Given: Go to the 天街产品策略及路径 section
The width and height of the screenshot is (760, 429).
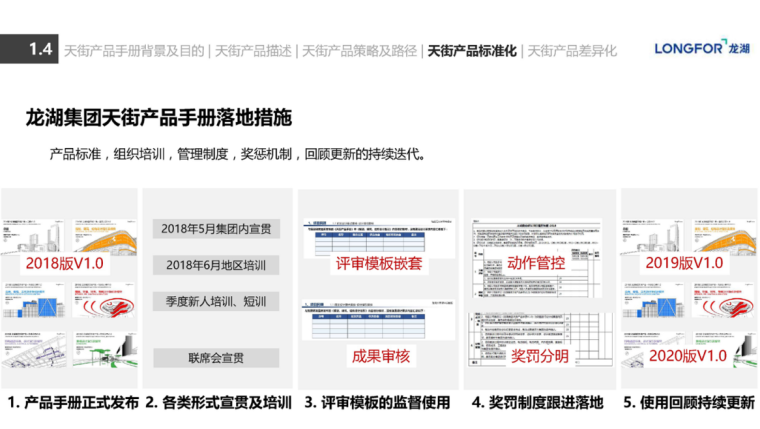Looking at the screenshot, I should click(x=360, y=50).
